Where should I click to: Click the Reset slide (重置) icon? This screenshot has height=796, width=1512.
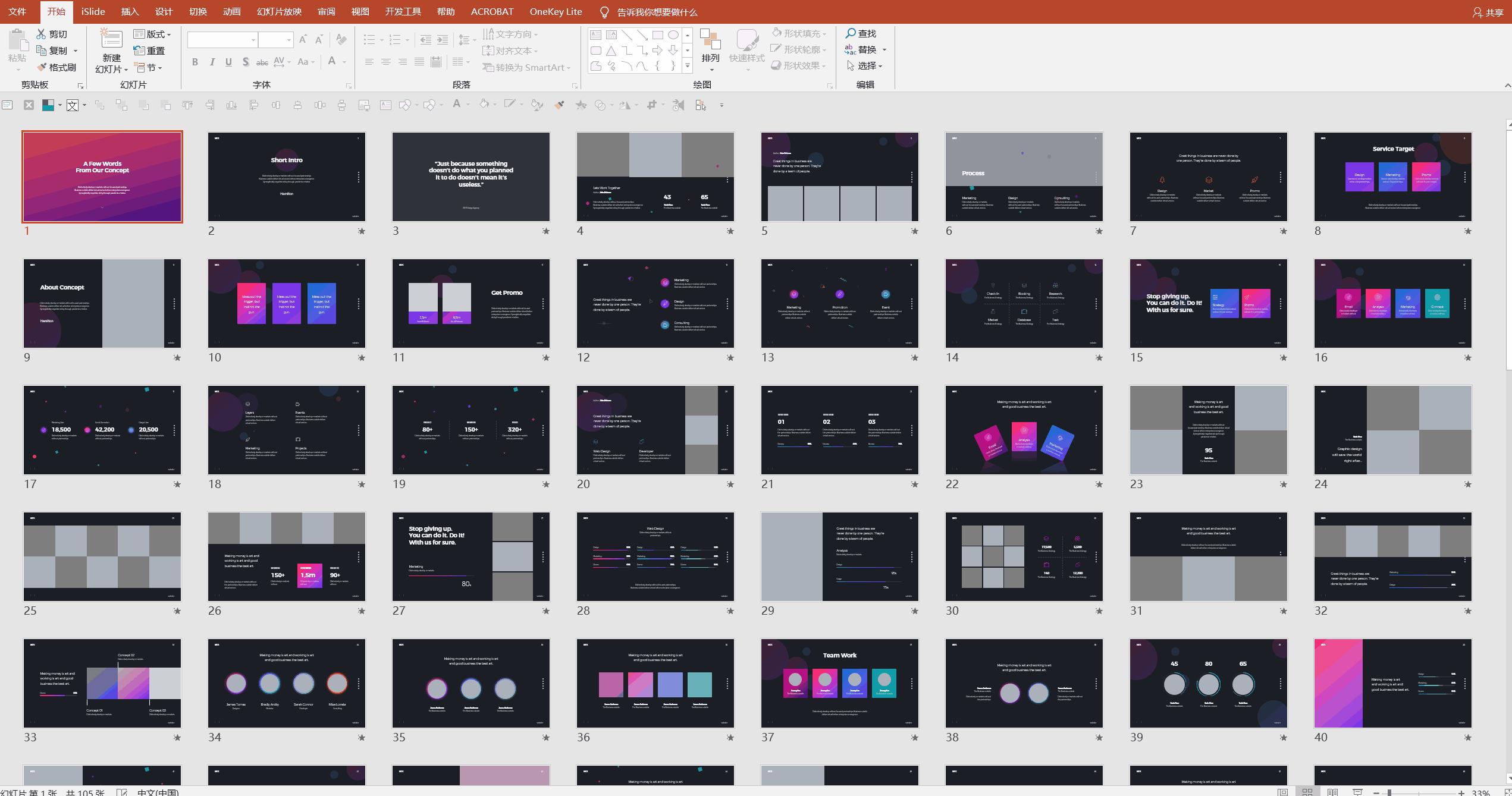click(139, 51)
